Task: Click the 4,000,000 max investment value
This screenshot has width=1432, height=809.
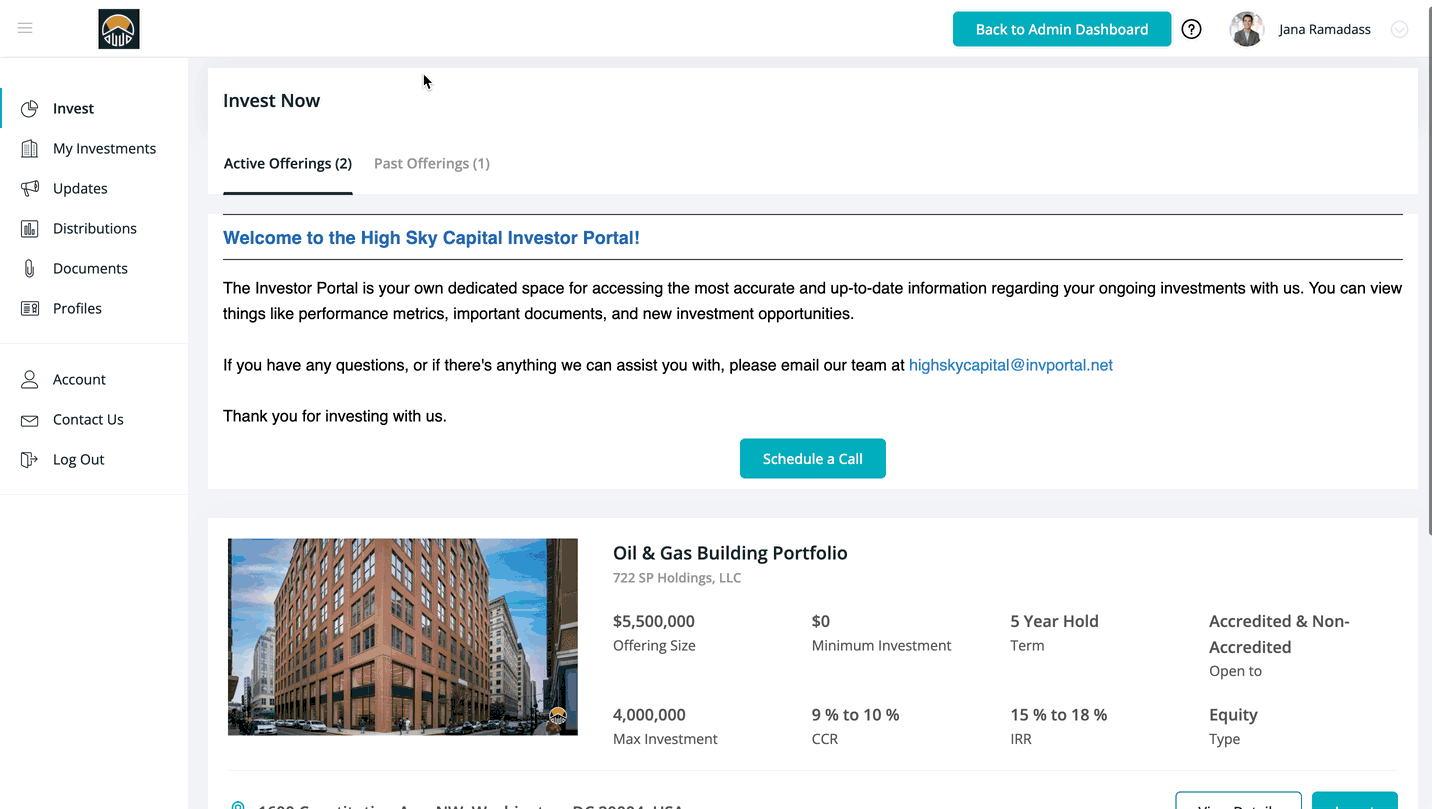Action: click(650, 715)
